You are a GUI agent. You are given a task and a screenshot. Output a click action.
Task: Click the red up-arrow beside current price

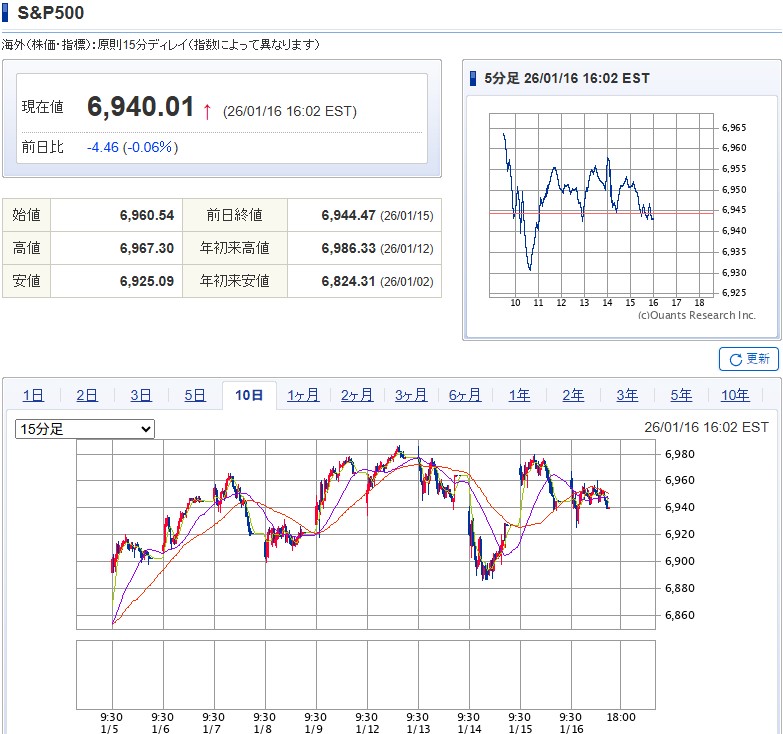pos(207,110)
